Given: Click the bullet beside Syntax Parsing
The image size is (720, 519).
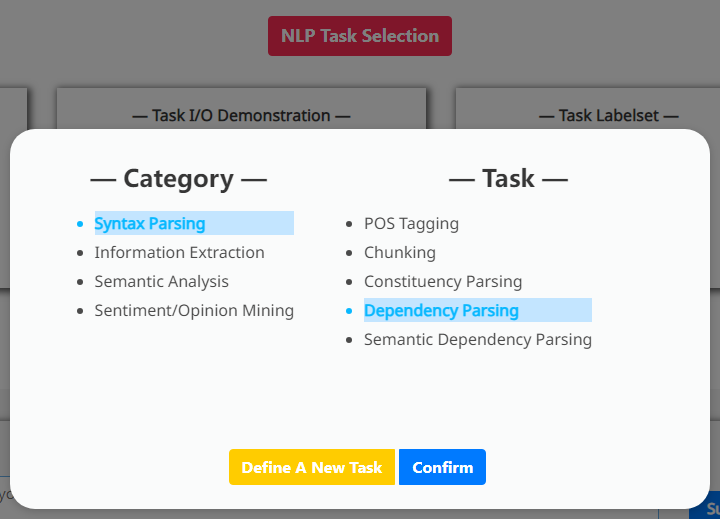Looking at the screenshot, I should [81, 224].
